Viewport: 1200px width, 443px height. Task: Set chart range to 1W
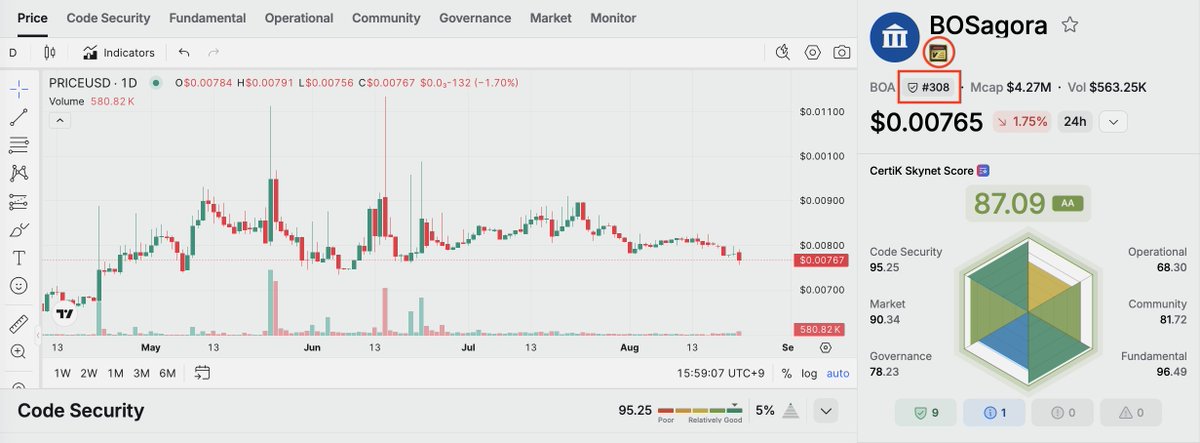62,373
